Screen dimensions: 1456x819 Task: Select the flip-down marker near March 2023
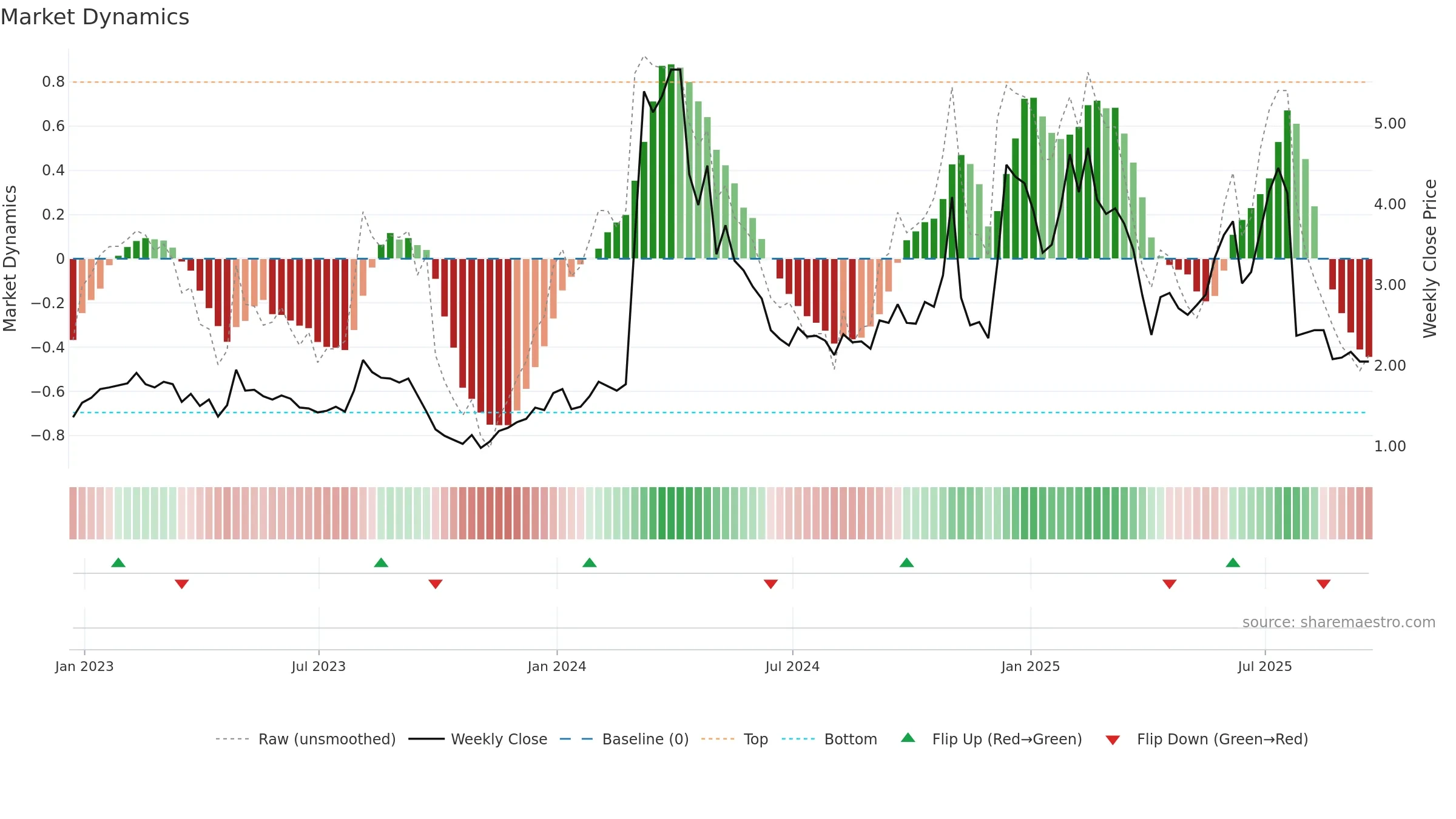[x=182, y=584]
